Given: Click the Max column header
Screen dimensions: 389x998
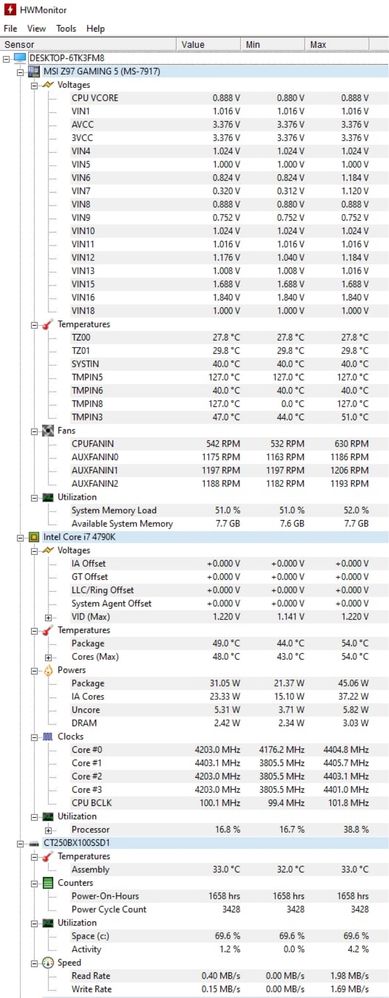Looking at the screenshot, I should click(337, 45).
